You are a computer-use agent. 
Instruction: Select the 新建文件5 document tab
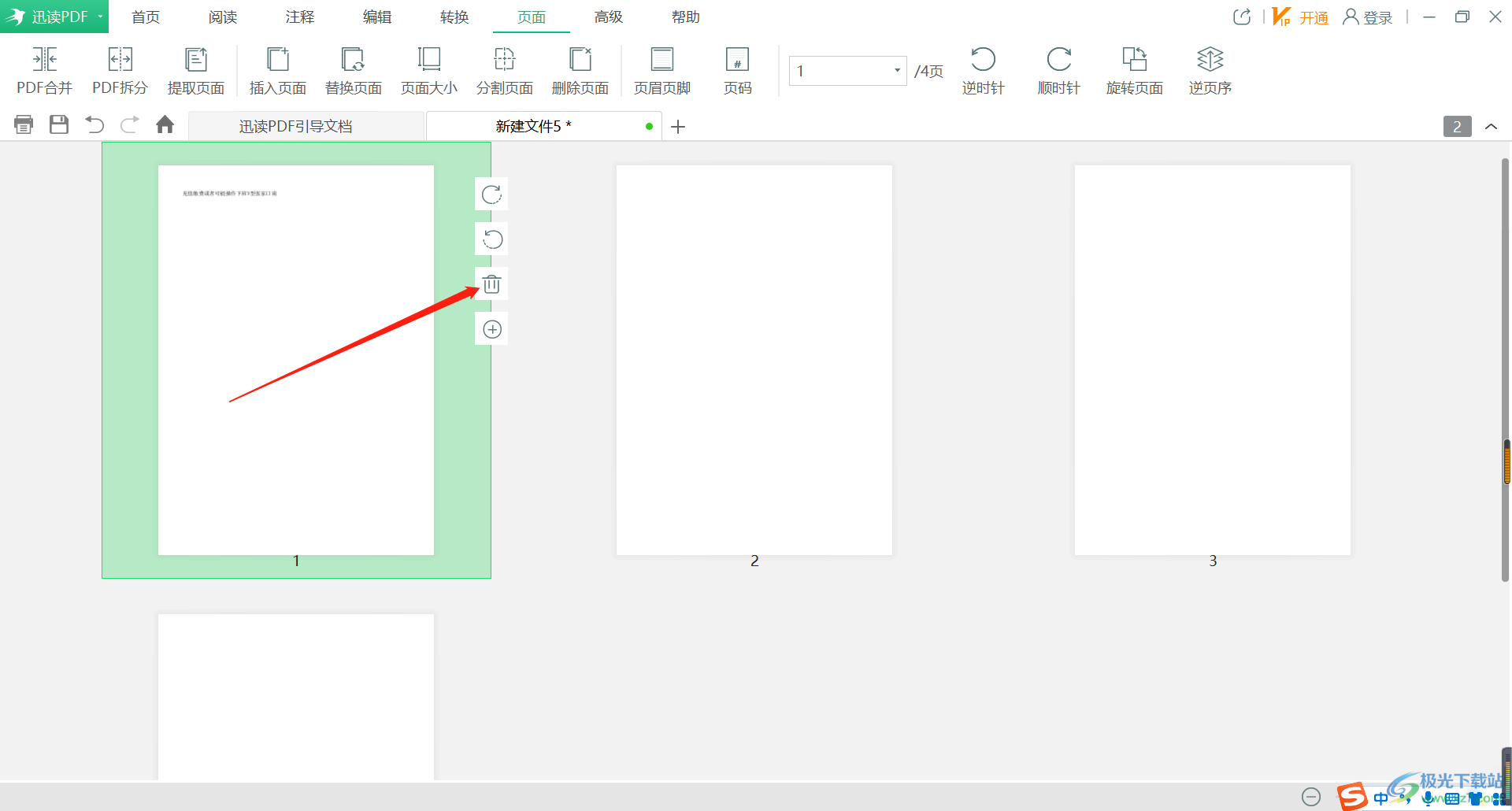tap(543, 126)
